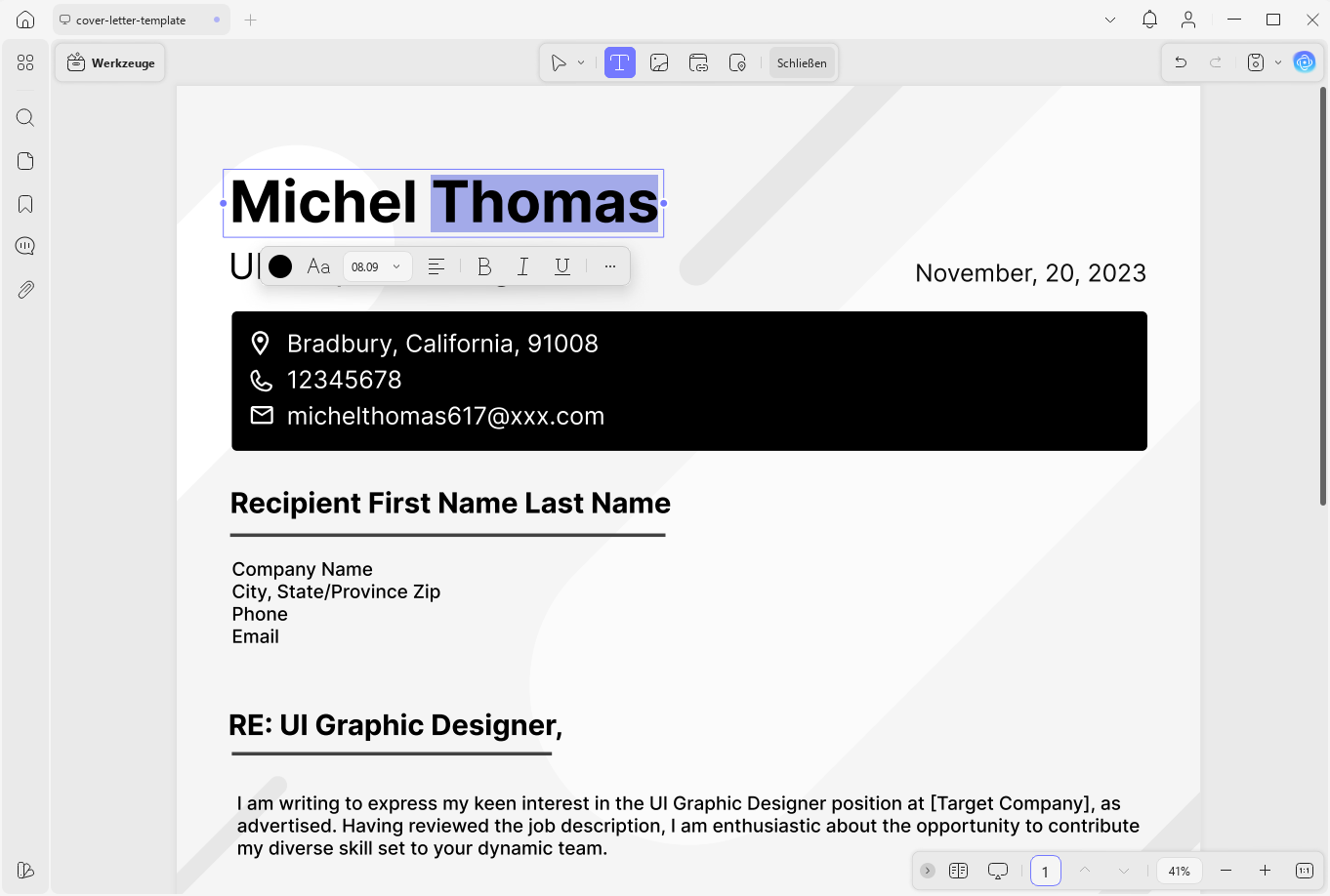1330x896 pixels.
Task: Zoom in with plus button
Action: [x=1265, y=871]
